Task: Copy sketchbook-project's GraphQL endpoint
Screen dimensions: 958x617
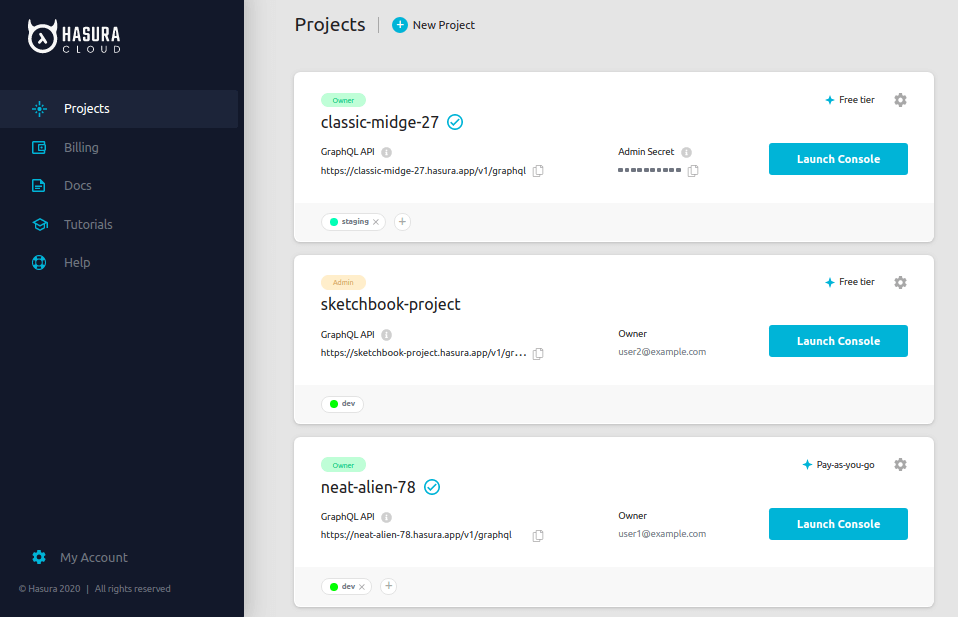Action: point(538,353)
